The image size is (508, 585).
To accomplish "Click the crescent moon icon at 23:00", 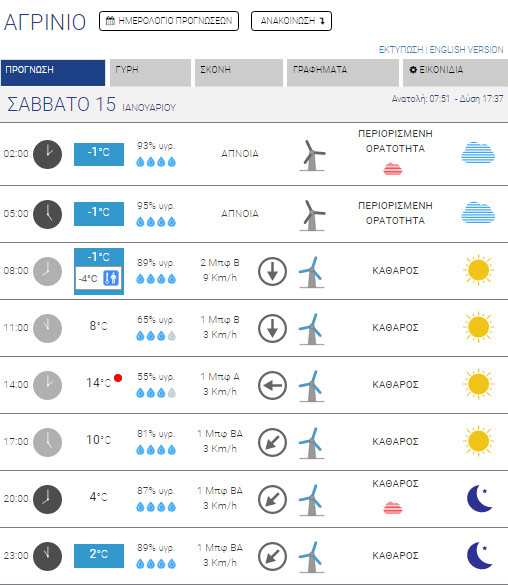I will click(x=480, y=555).
